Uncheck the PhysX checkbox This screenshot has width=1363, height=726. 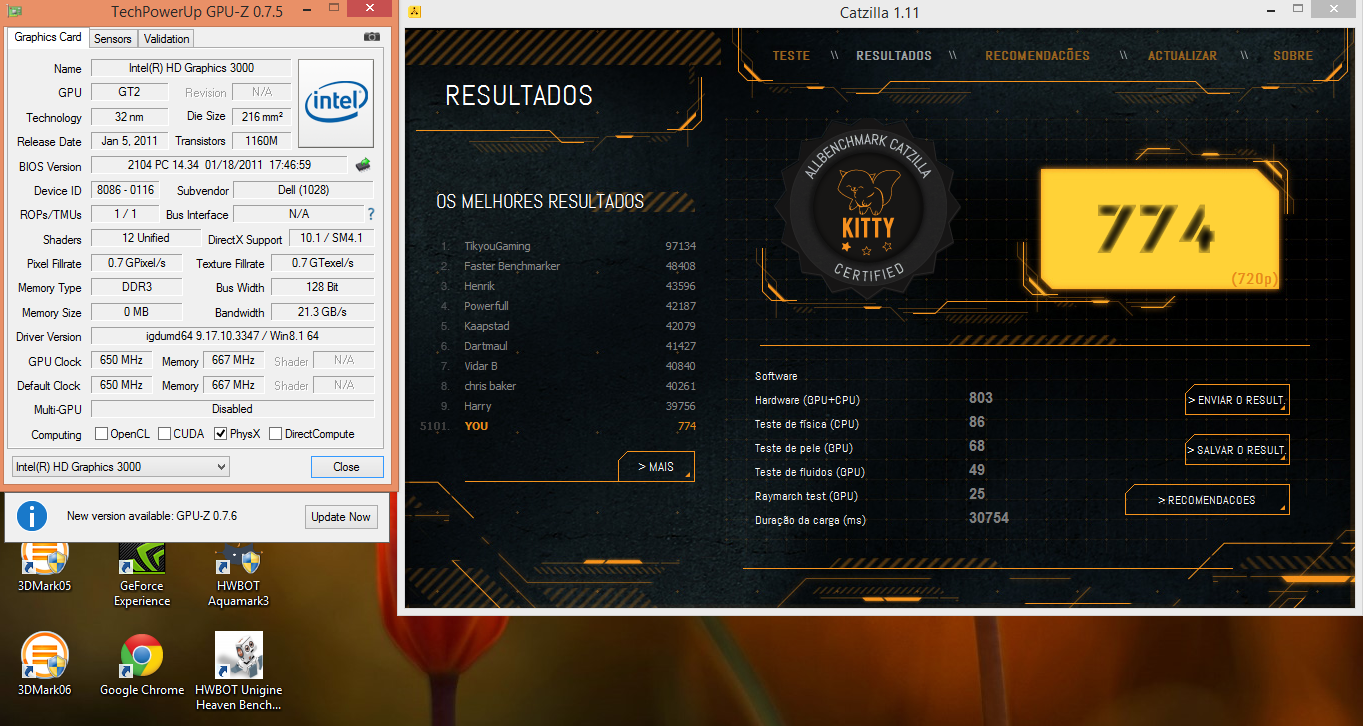coord(221,434)
